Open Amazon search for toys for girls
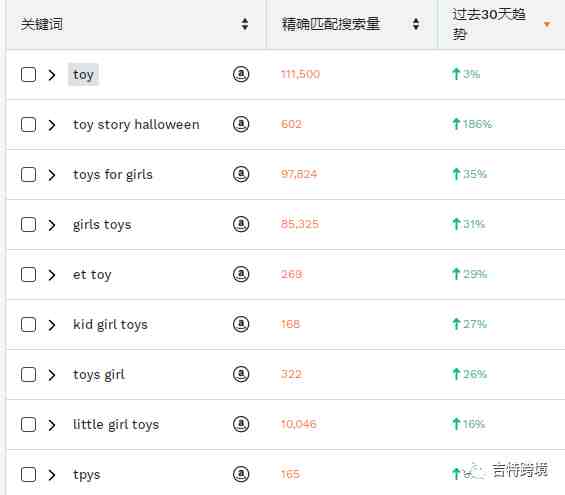Screen dimensions: 565x495 [241, 174]
